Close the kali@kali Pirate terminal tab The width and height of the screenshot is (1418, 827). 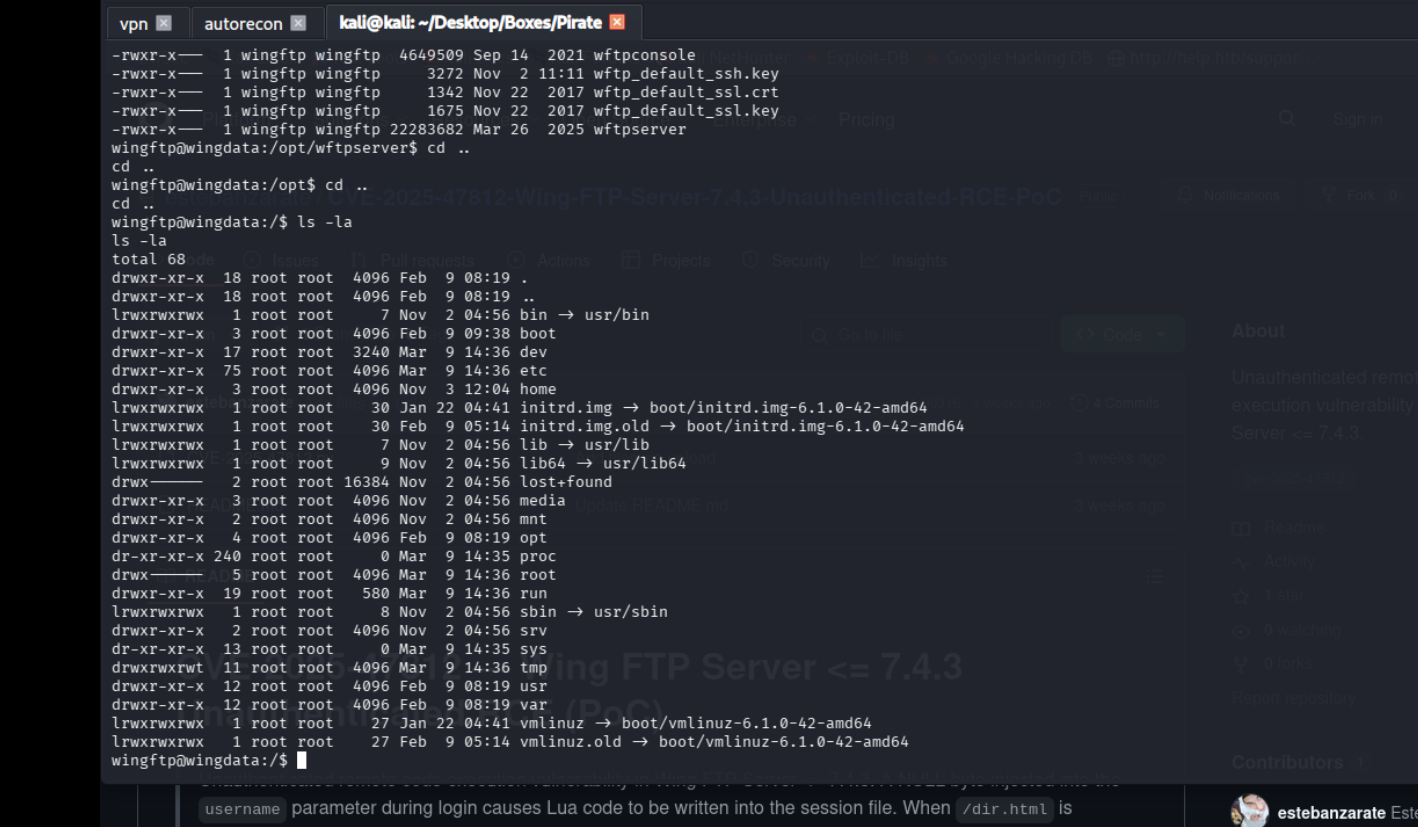(x=617, y=22)
